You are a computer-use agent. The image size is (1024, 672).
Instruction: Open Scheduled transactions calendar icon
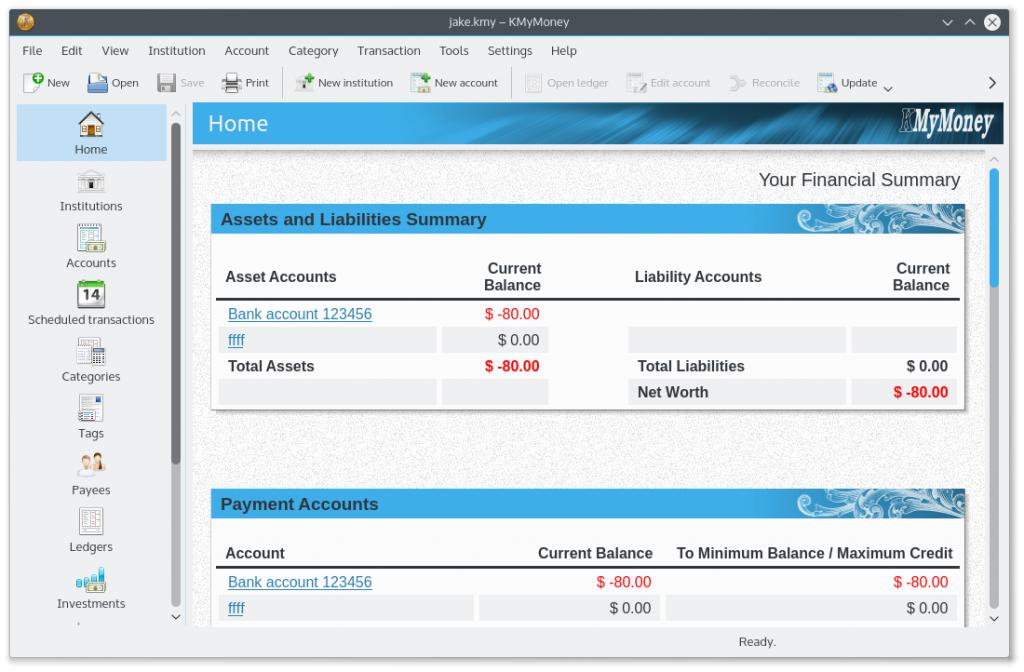[91, 295]
